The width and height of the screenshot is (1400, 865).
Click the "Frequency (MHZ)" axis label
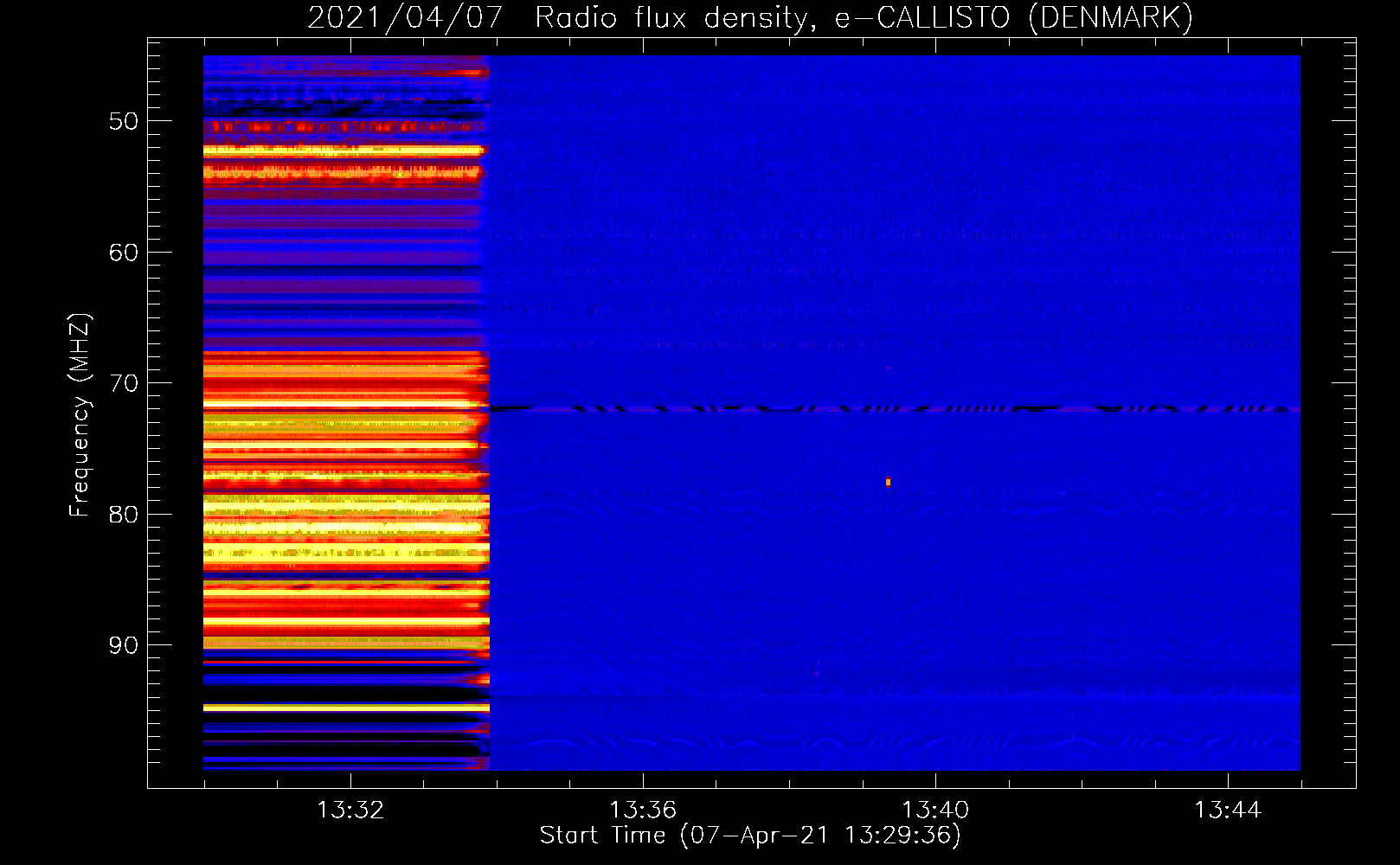pyautogui.click(x=80, y=415)
